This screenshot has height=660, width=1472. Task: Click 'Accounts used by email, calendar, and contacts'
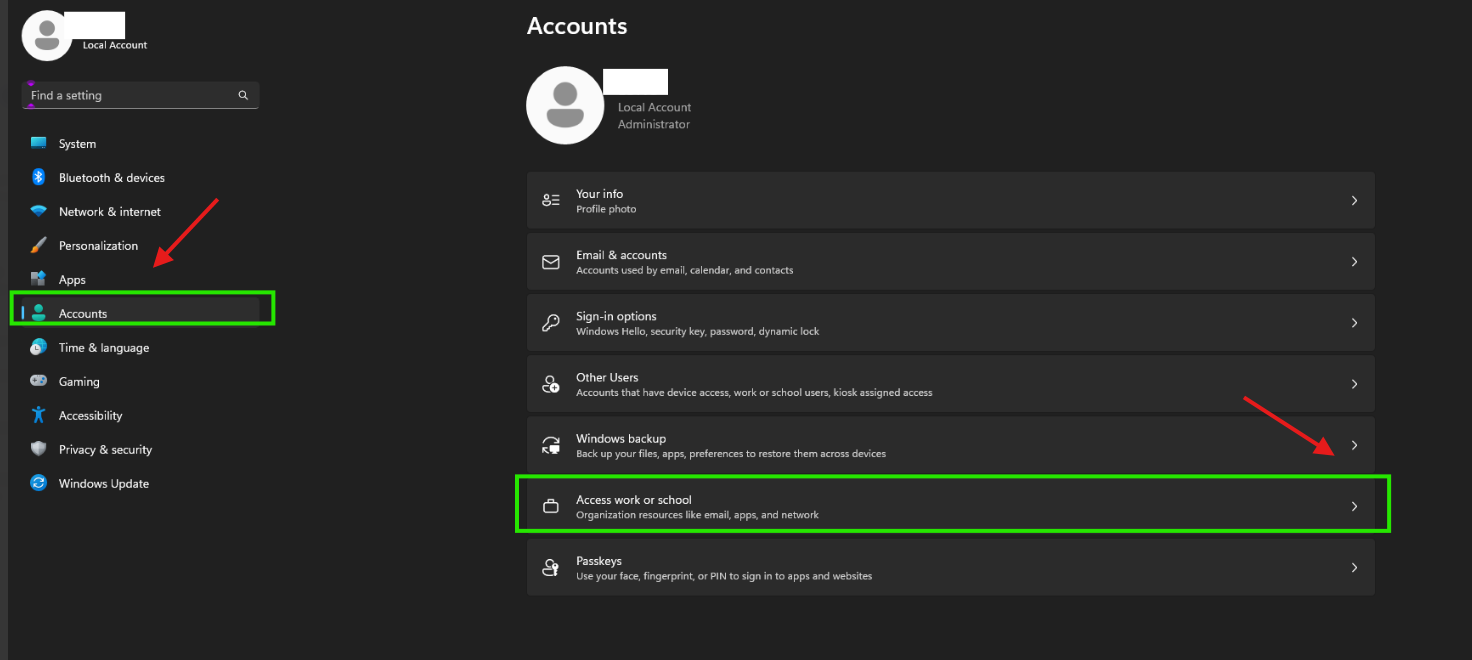(685, 270)
